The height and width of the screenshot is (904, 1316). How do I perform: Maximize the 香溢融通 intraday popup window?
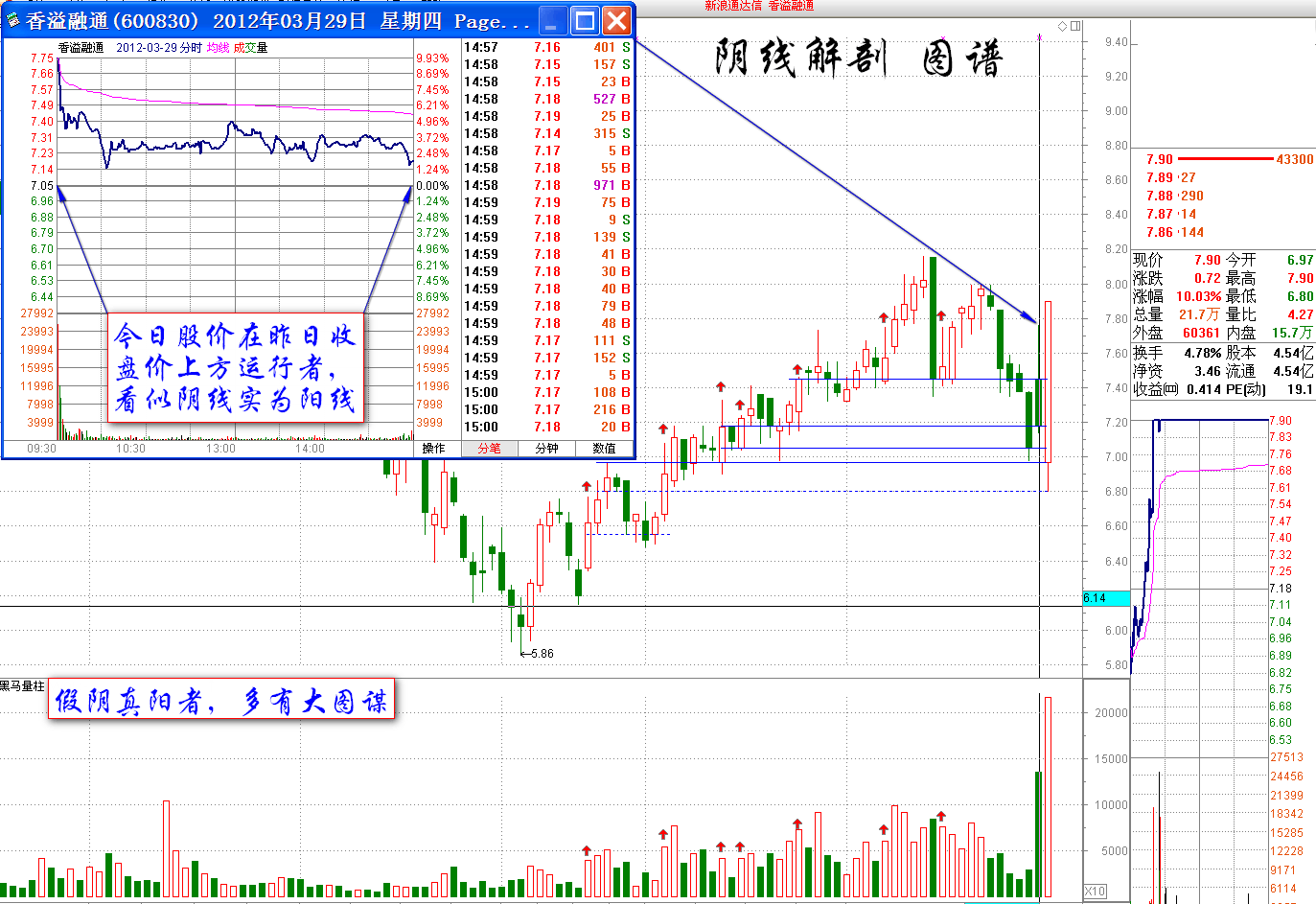[x=586, y=20]
